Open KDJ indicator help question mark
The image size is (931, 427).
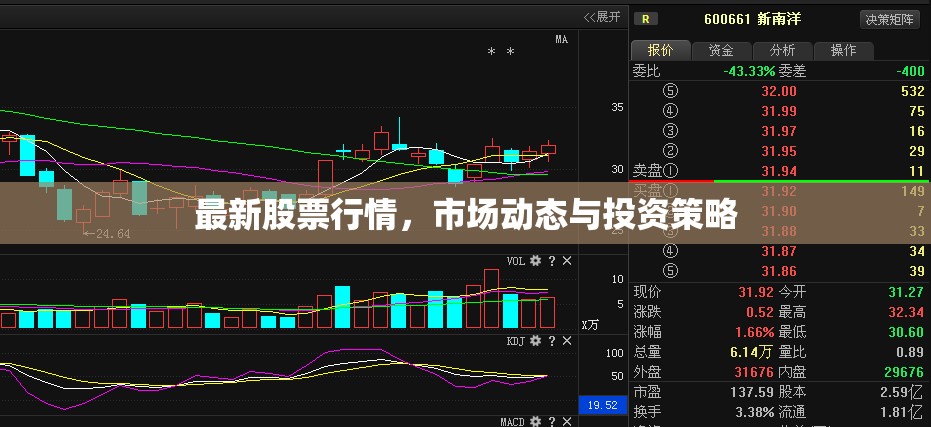pos(552,341)
